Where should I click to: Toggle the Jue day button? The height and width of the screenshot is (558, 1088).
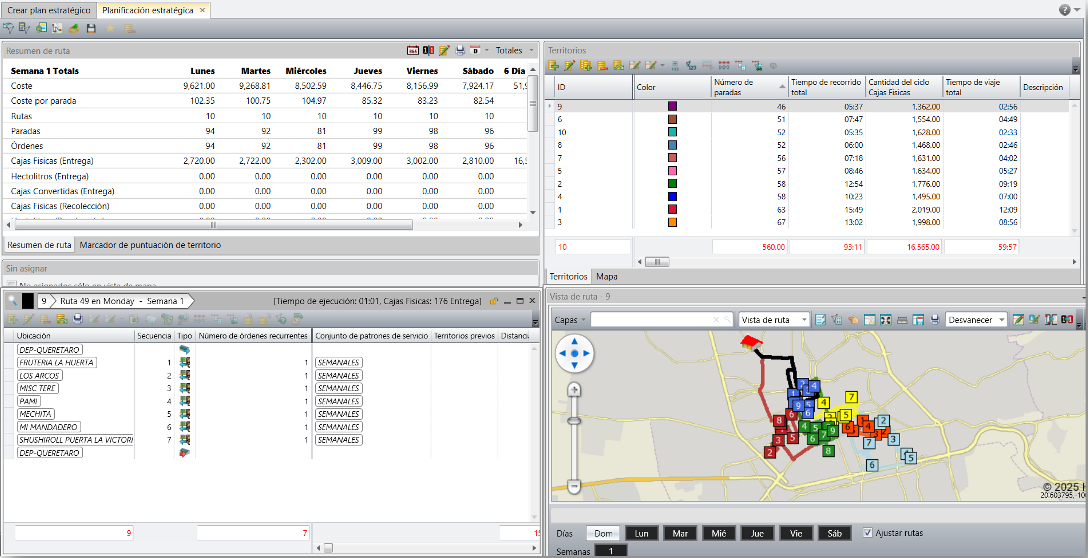click(757, 533)
